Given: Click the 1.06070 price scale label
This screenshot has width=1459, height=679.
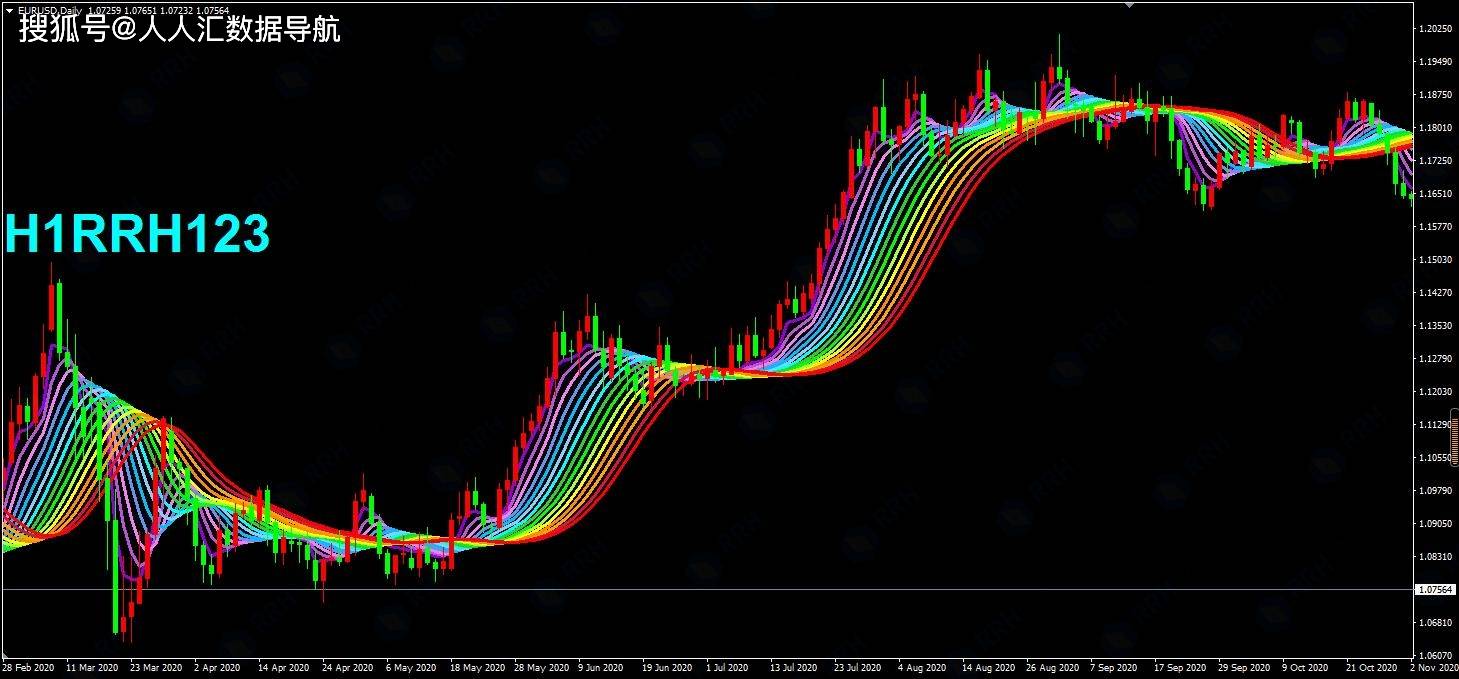Looking at the screenshot, I should click(1435, 655).
